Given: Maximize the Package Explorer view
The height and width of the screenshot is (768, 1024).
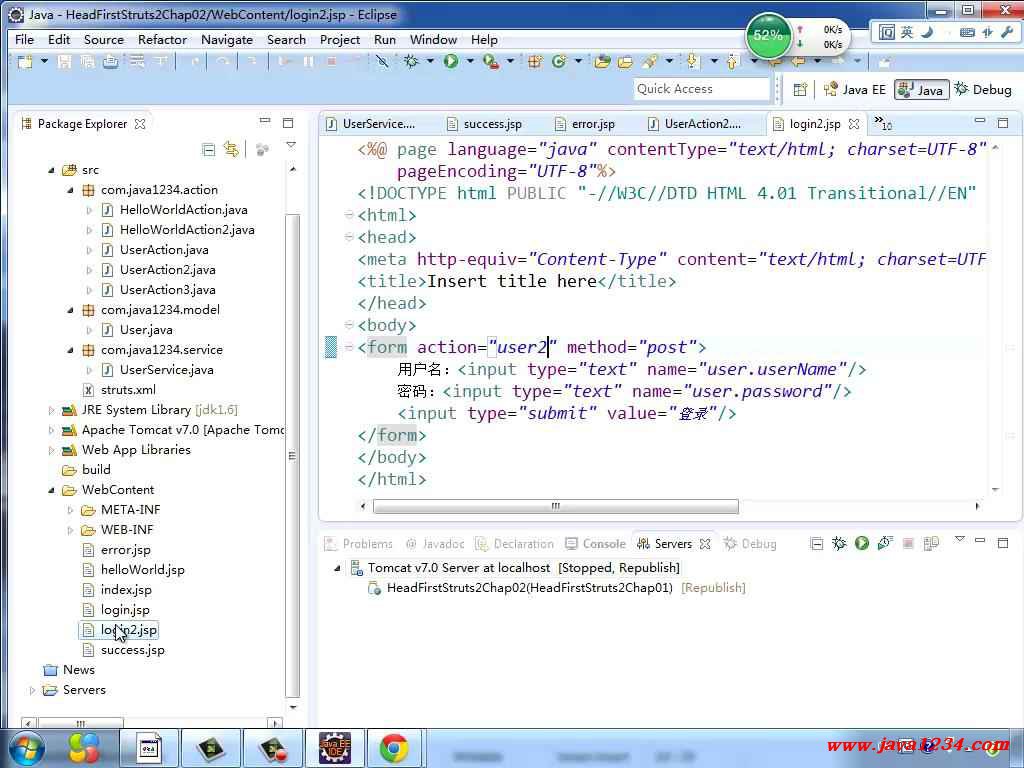Looking at the screenshot, I should click(288, 123).
